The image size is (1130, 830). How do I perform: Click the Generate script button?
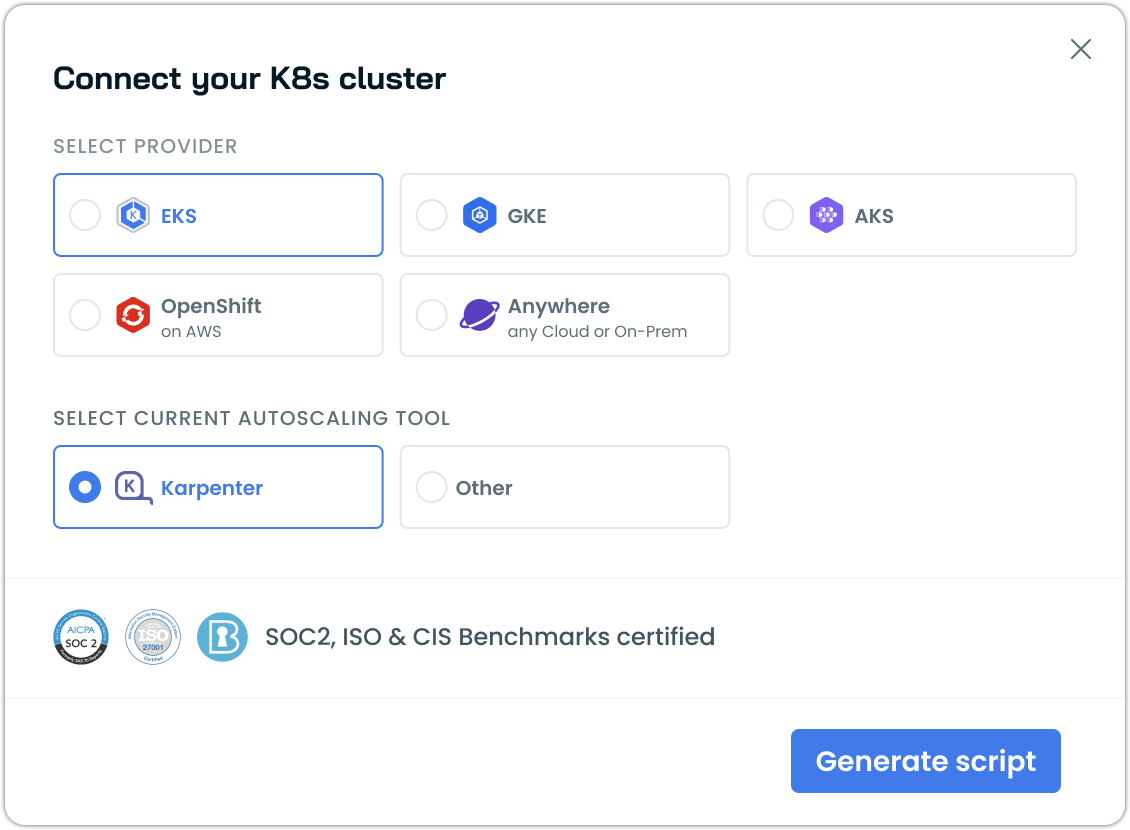pos(925,761)
